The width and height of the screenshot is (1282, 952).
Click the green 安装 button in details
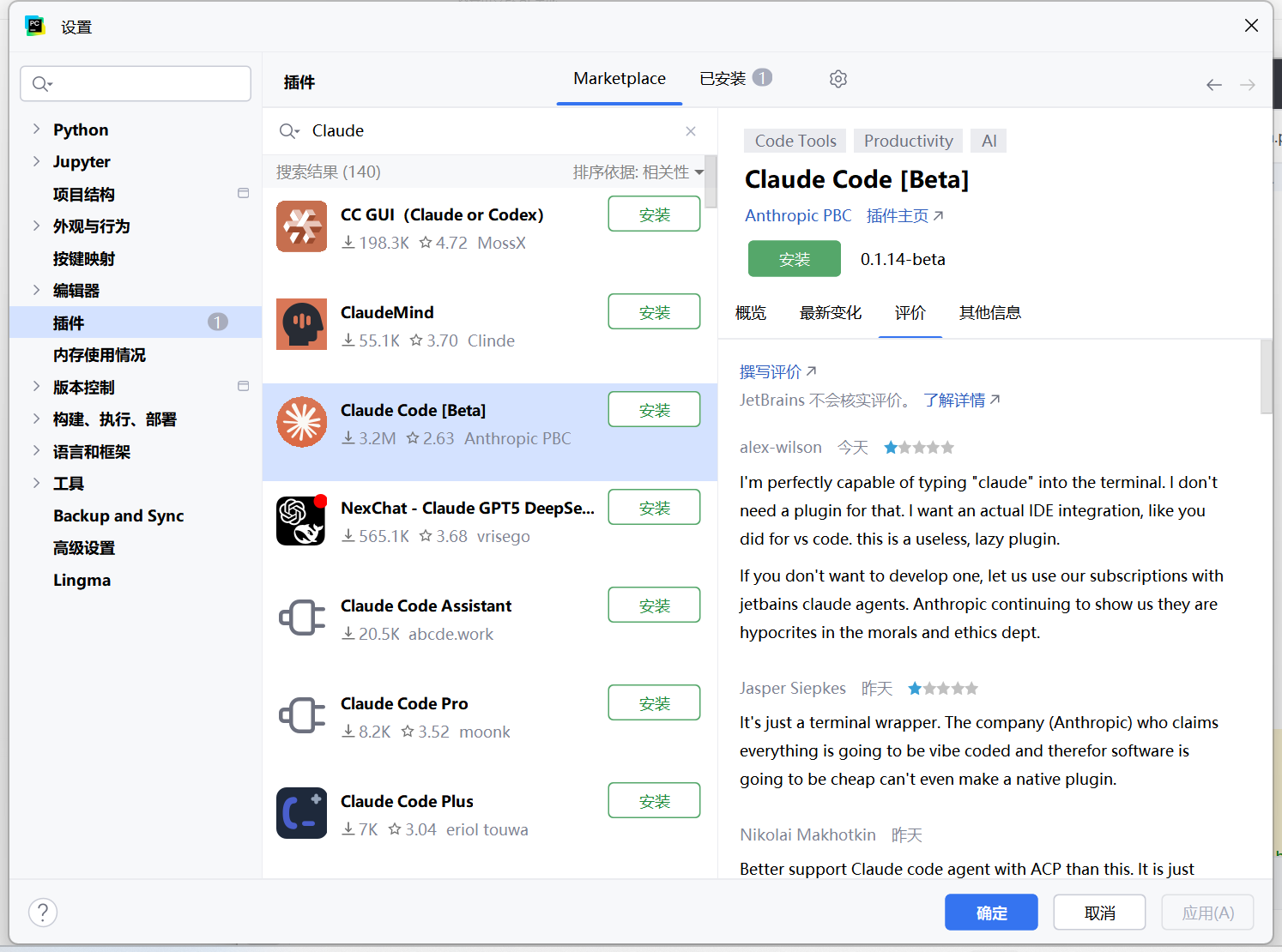(795, 259)
